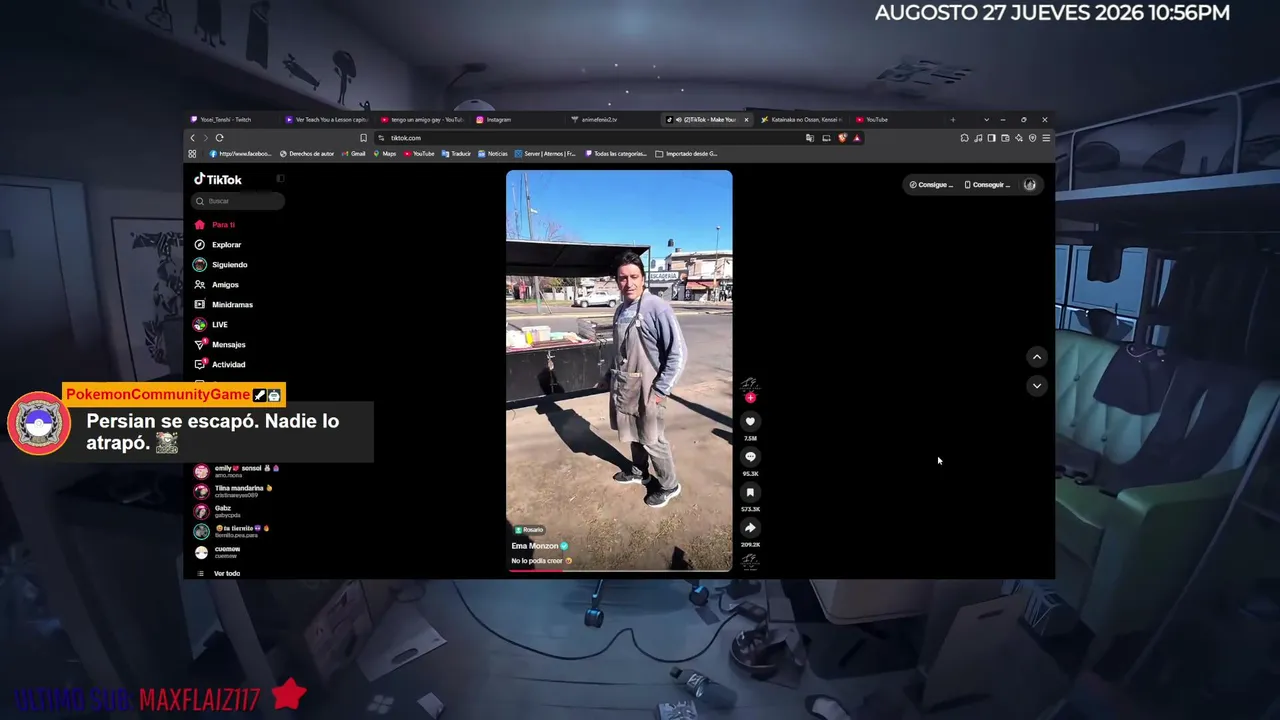
Task: Open the YouTube bookmark in bookmarks bar
Action: coord(419,154)
